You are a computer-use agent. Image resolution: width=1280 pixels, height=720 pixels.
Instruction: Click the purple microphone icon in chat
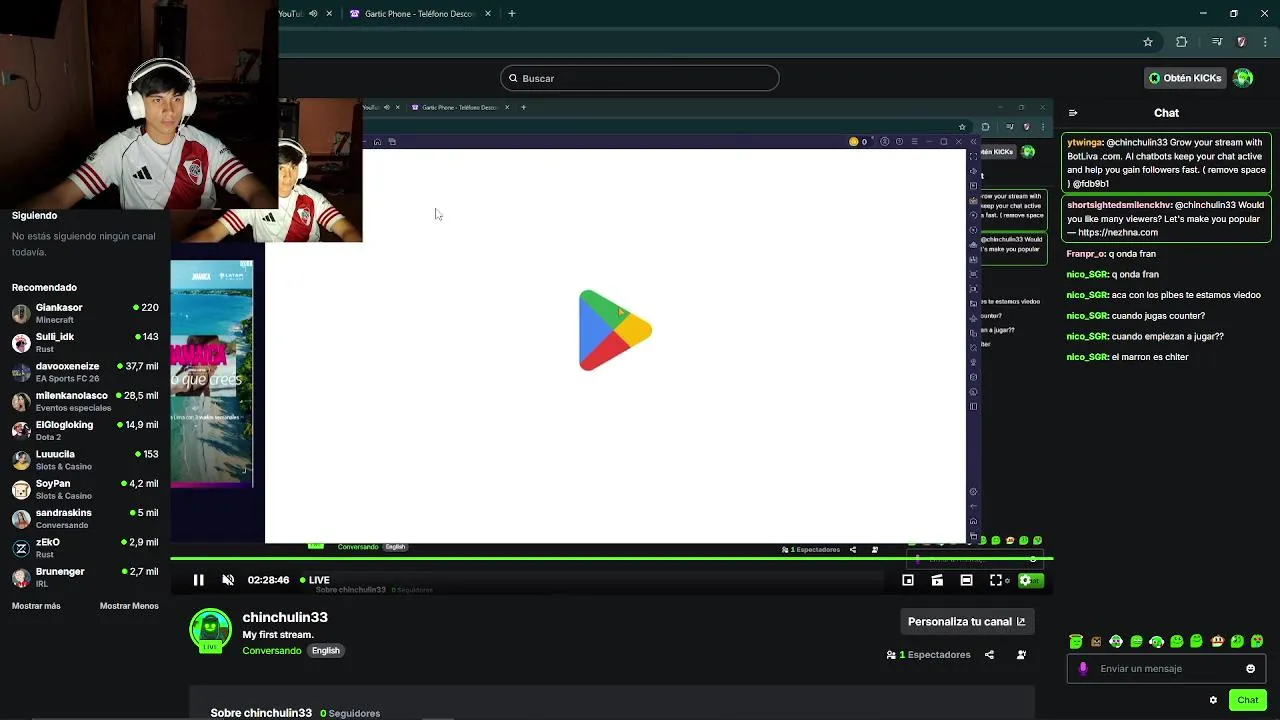1083,669
